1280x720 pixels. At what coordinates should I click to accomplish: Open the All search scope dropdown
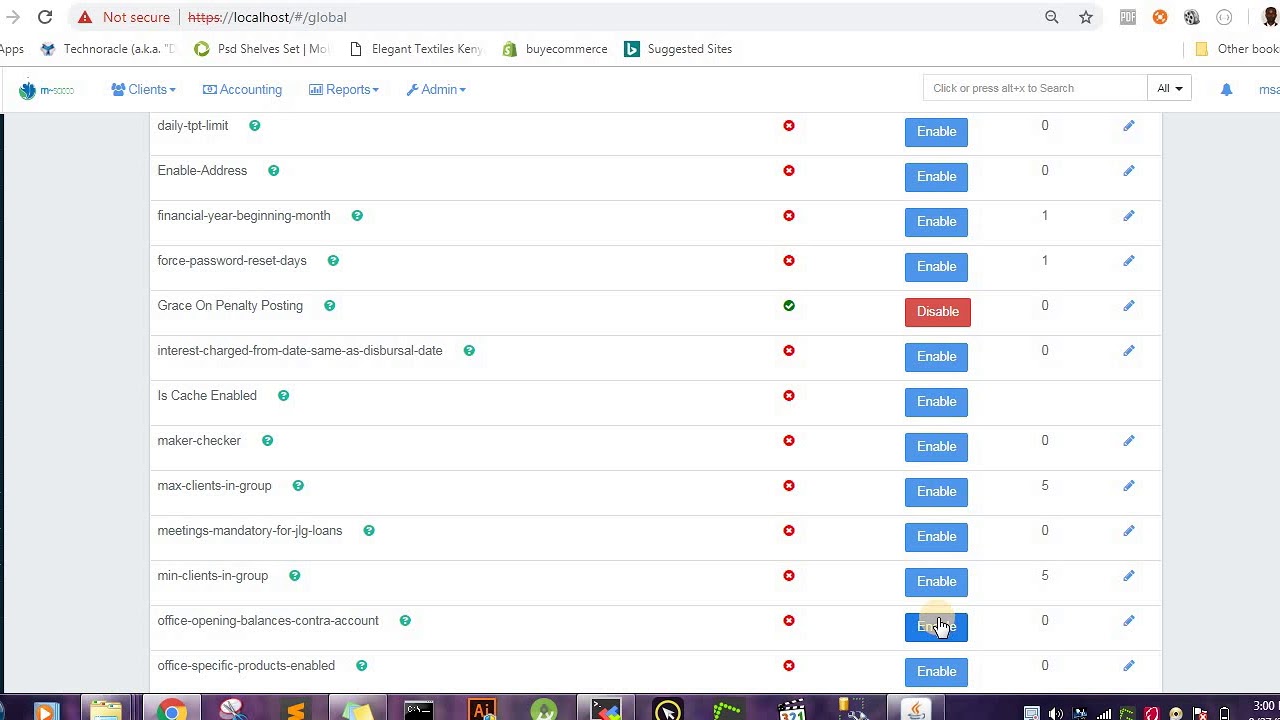1169,89
